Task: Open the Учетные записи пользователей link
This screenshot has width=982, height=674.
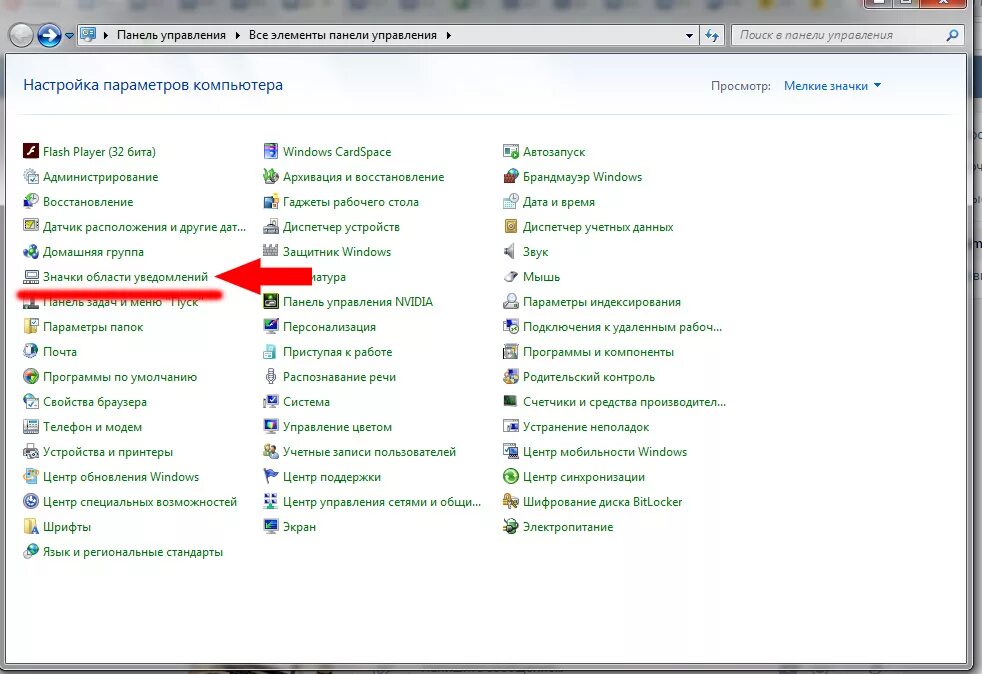Action: coord(369,452)
